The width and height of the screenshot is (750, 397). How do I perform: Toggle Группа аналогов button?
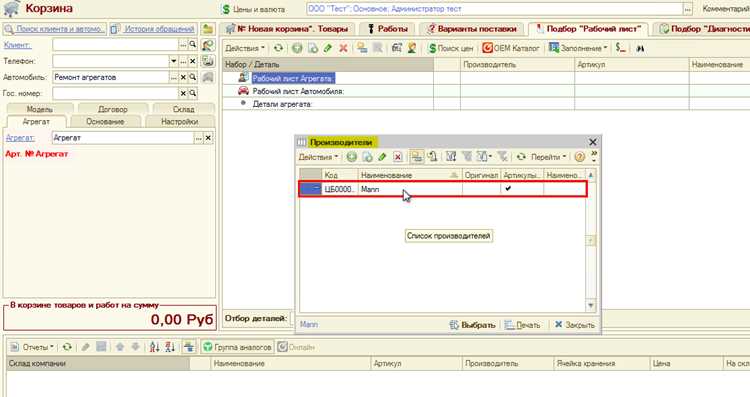coord(237,347)
